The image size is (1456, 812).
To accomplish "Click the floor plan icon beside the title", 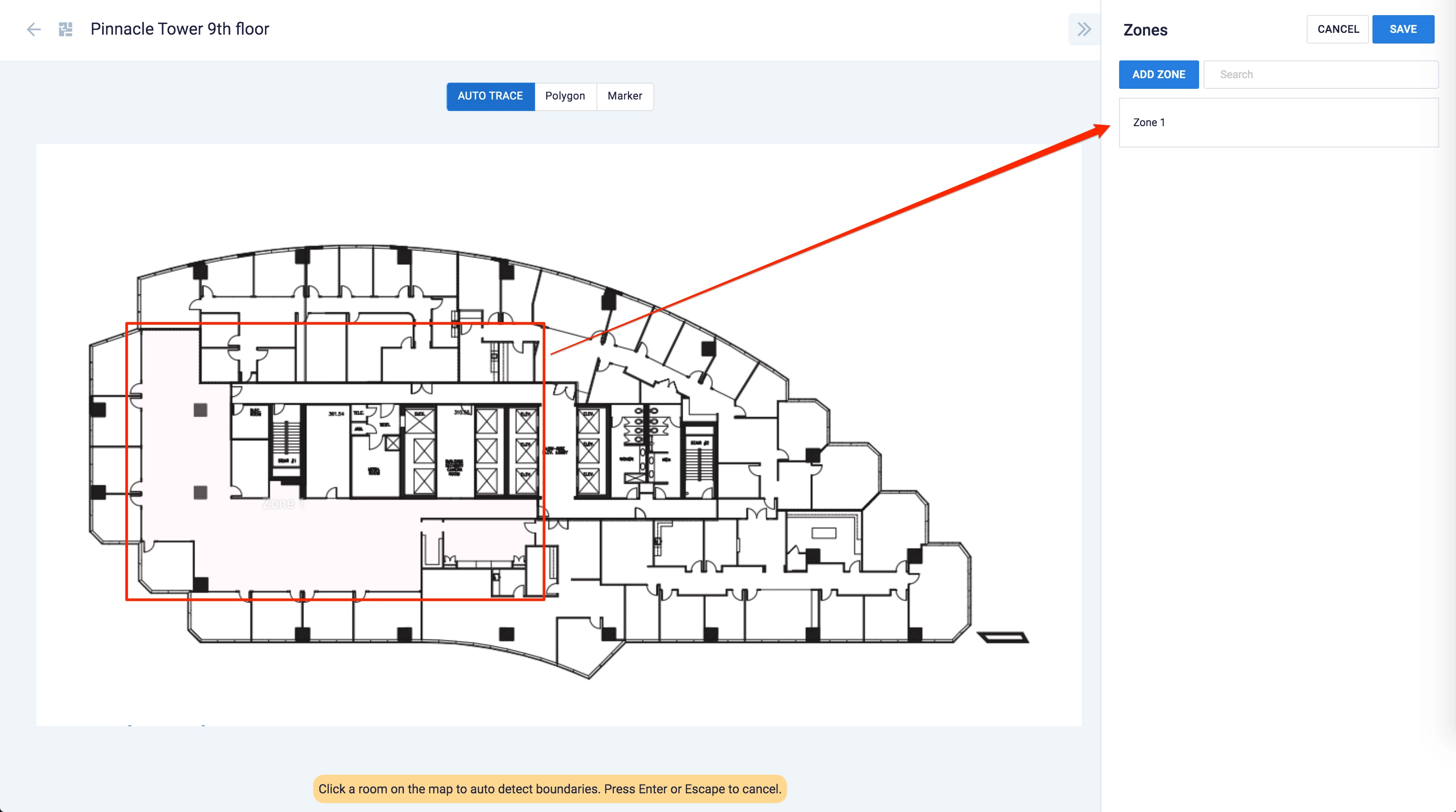I will coord(66,29).
